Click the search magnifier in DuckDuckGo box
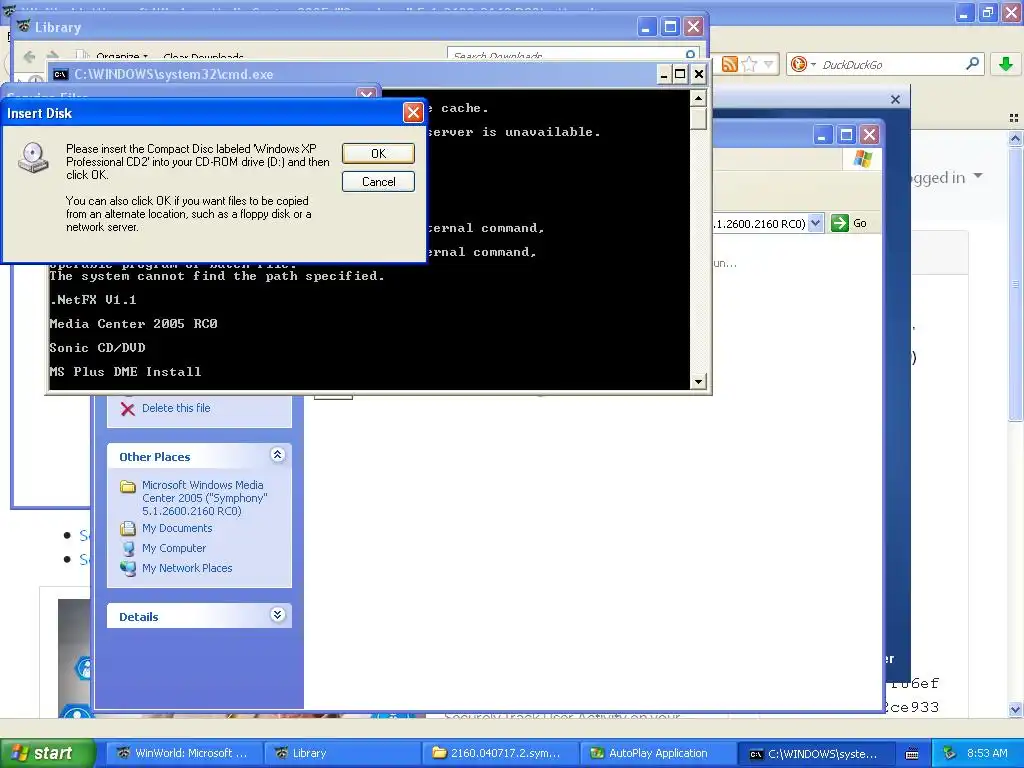Screen dimensions: 1024x768 tap(972, 63)
